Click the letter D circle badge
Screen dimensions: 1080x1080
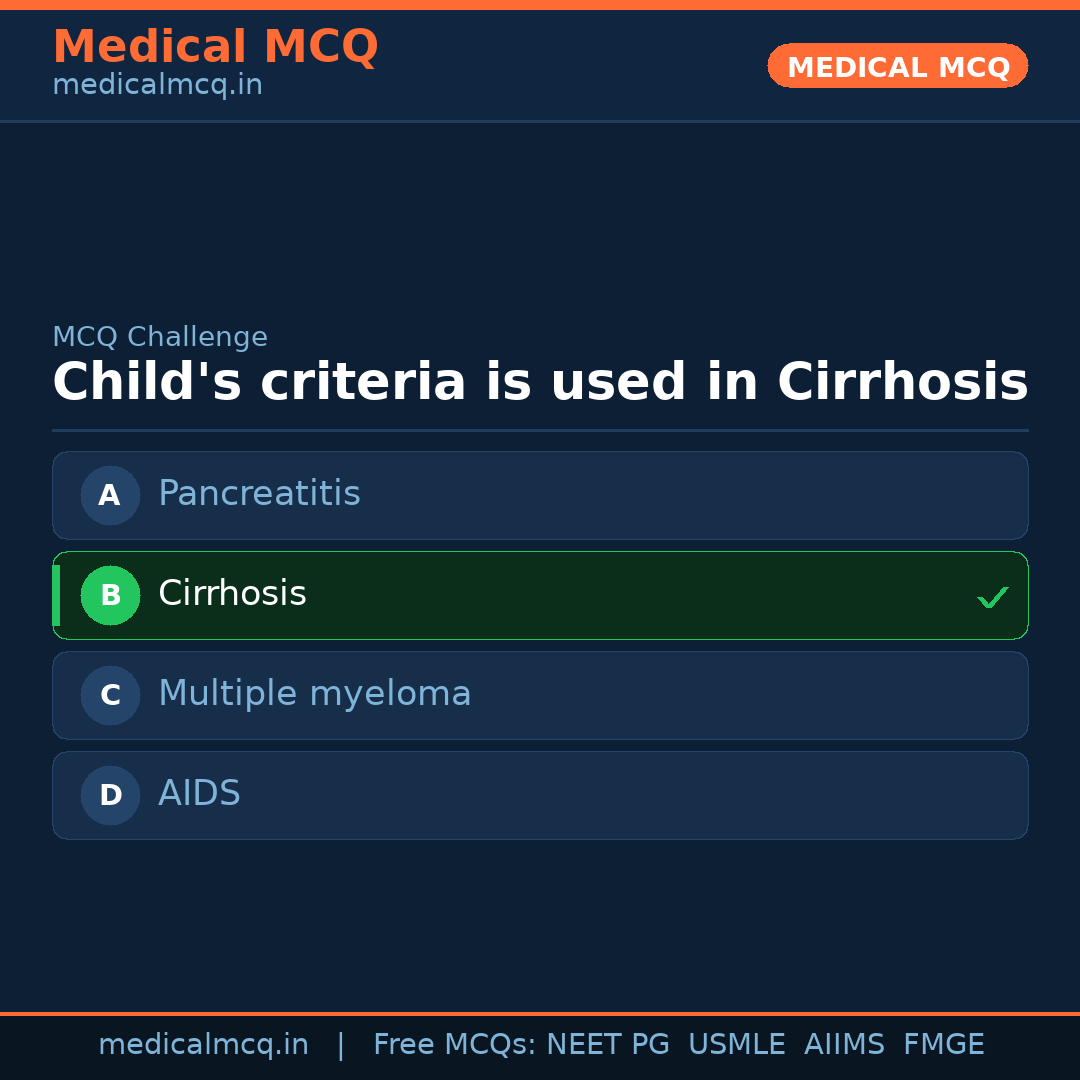[x=110, y=795]
